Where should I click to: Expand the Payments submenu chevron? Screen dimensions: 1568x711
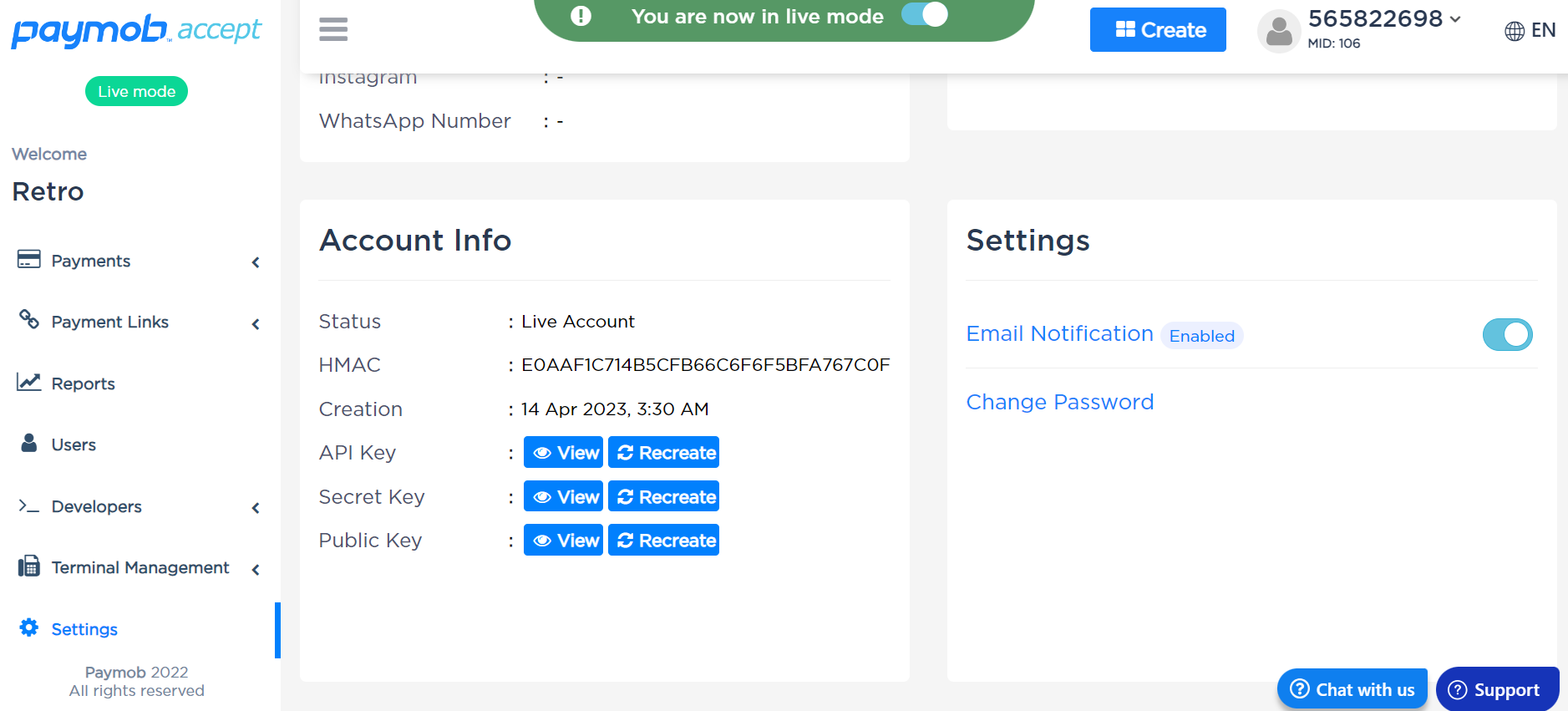pos(256,262)
